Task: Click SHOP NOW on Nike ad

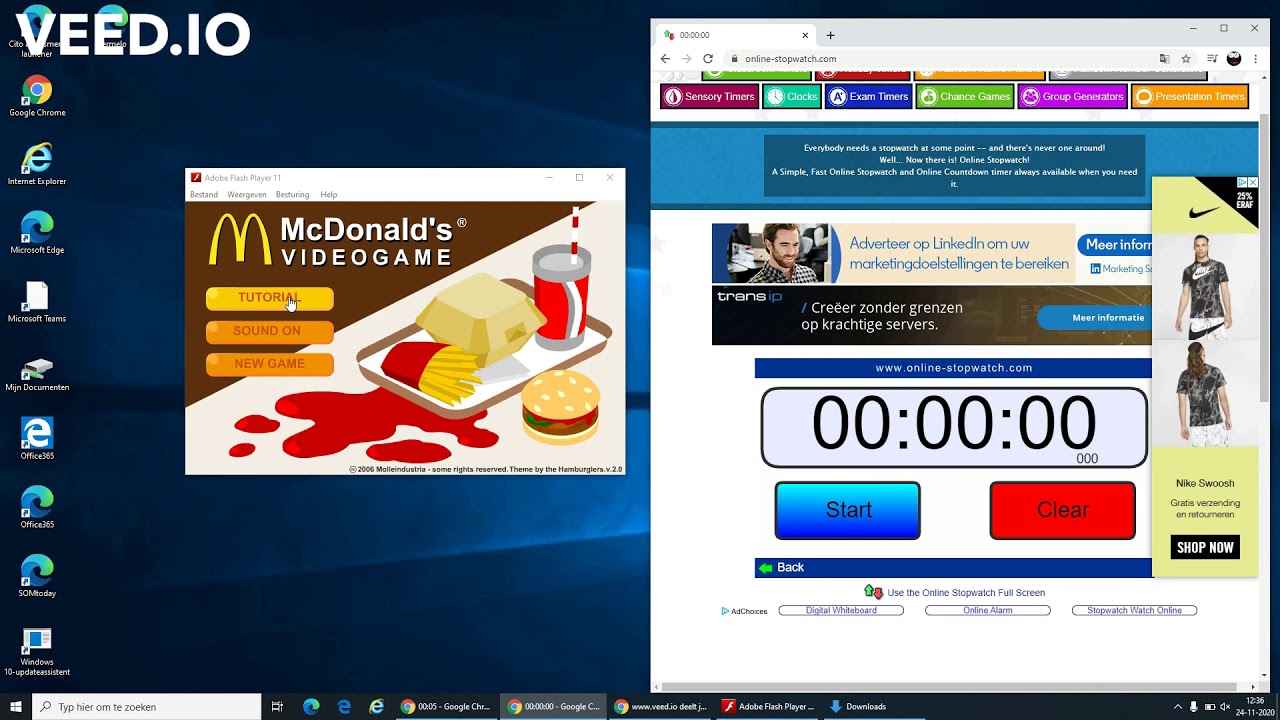Action: (x=1205, y=547)
